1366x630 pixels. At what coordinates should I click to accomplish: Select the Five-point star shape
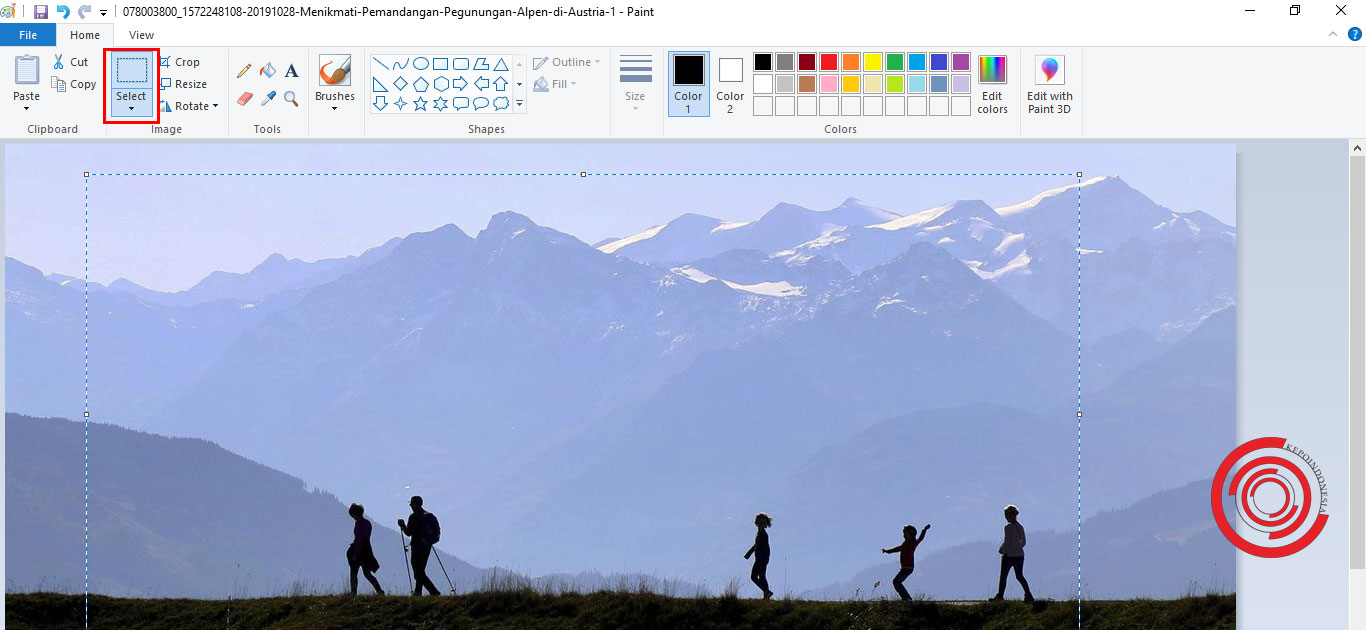[420, 102]
